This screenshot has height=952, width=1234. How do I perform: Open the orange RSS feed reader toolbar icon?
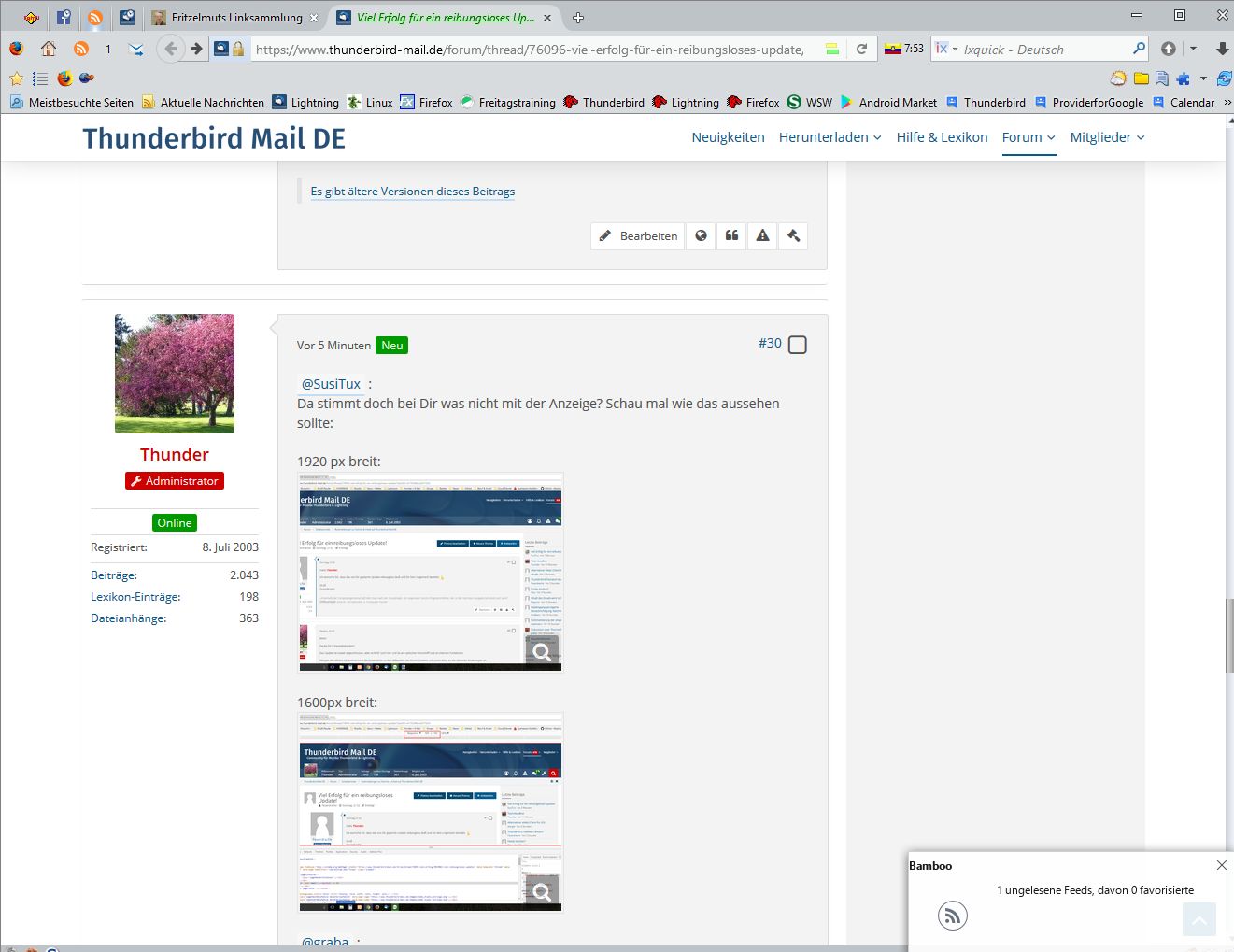tap(81, 49)
